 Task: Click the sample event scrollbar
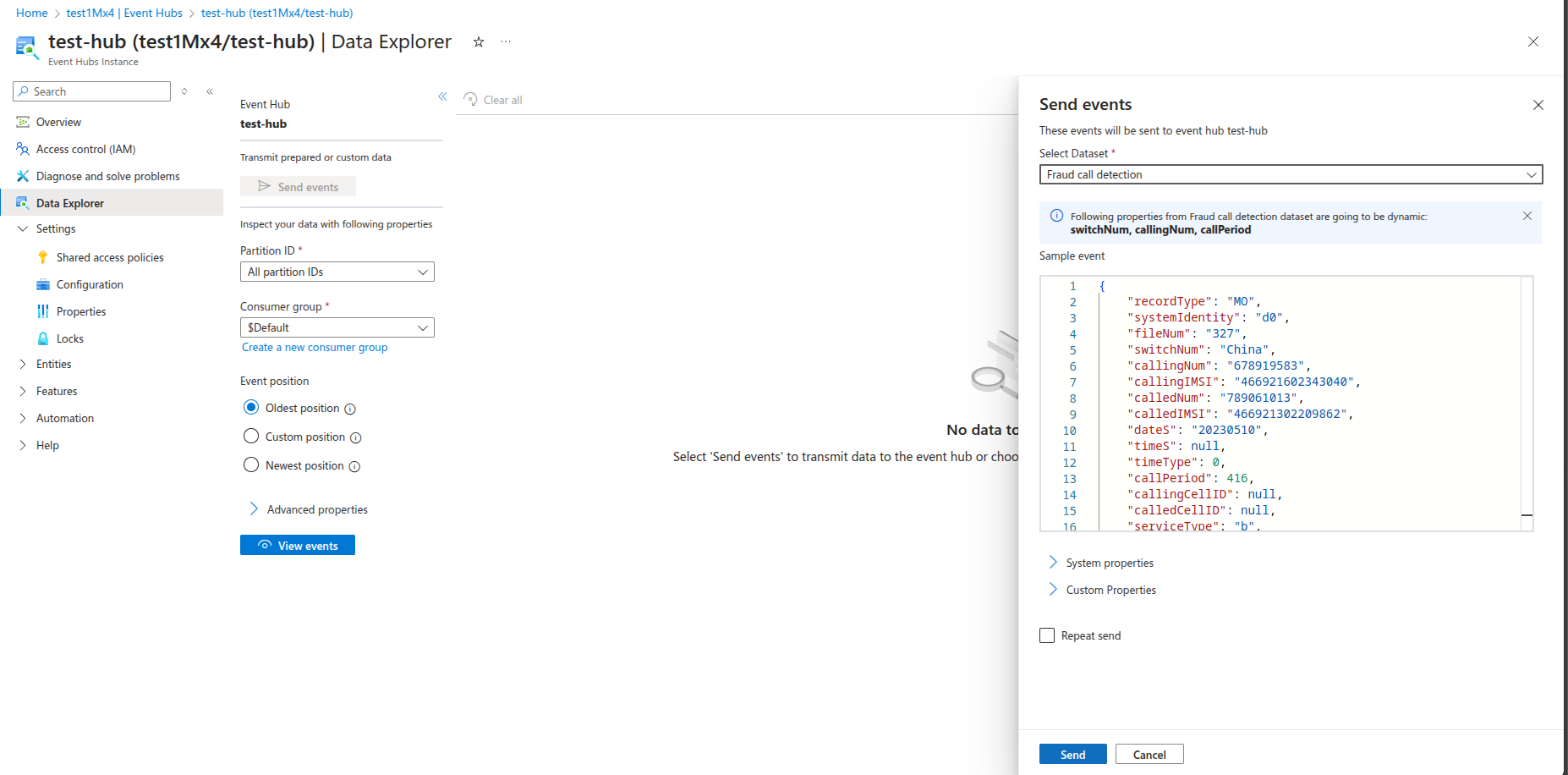[x=1527, y=404]
